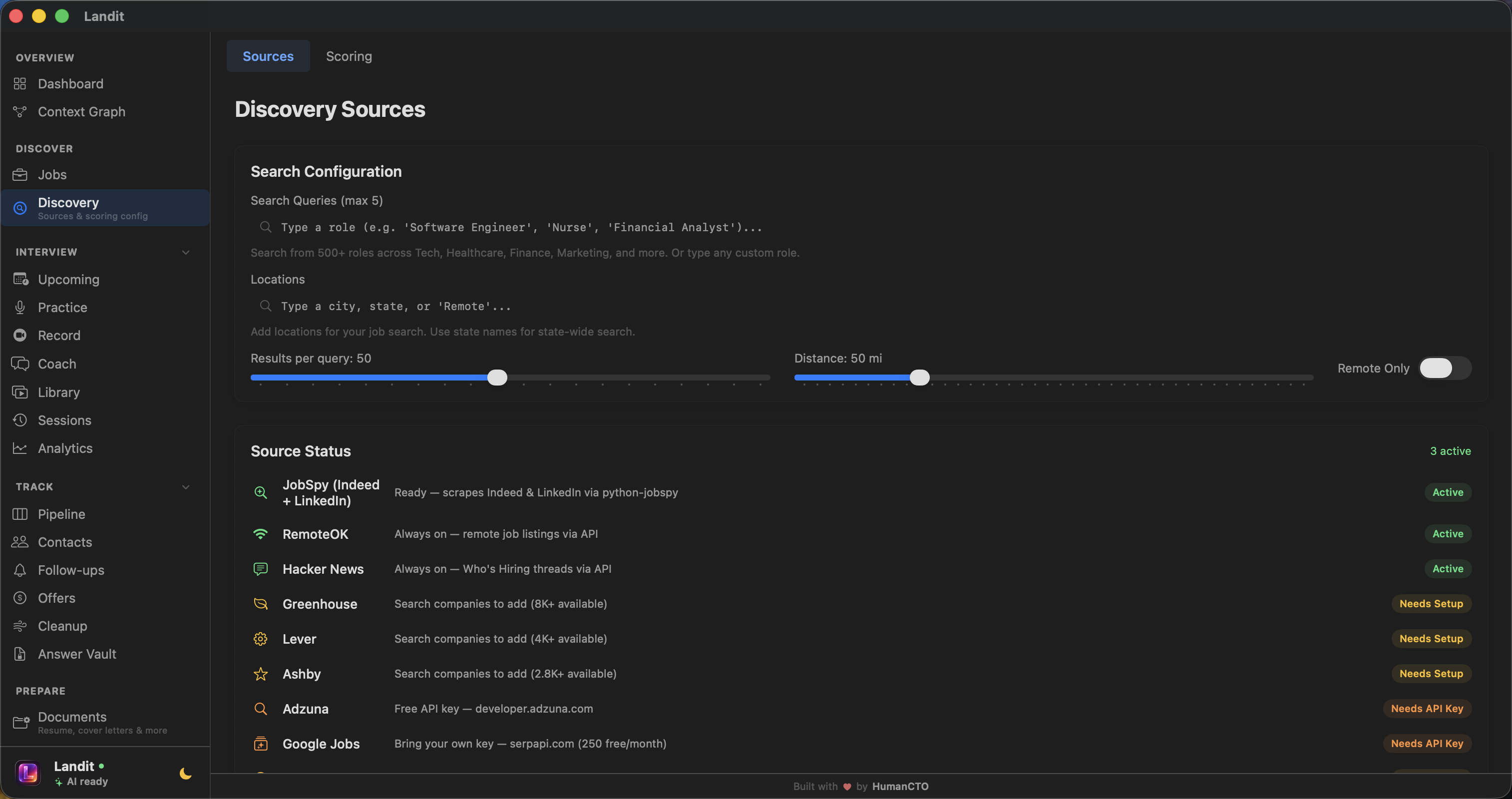Collapse the INTERVIEW section
This screenshot has width=1512, height=799.
click(x=185, y=252)
